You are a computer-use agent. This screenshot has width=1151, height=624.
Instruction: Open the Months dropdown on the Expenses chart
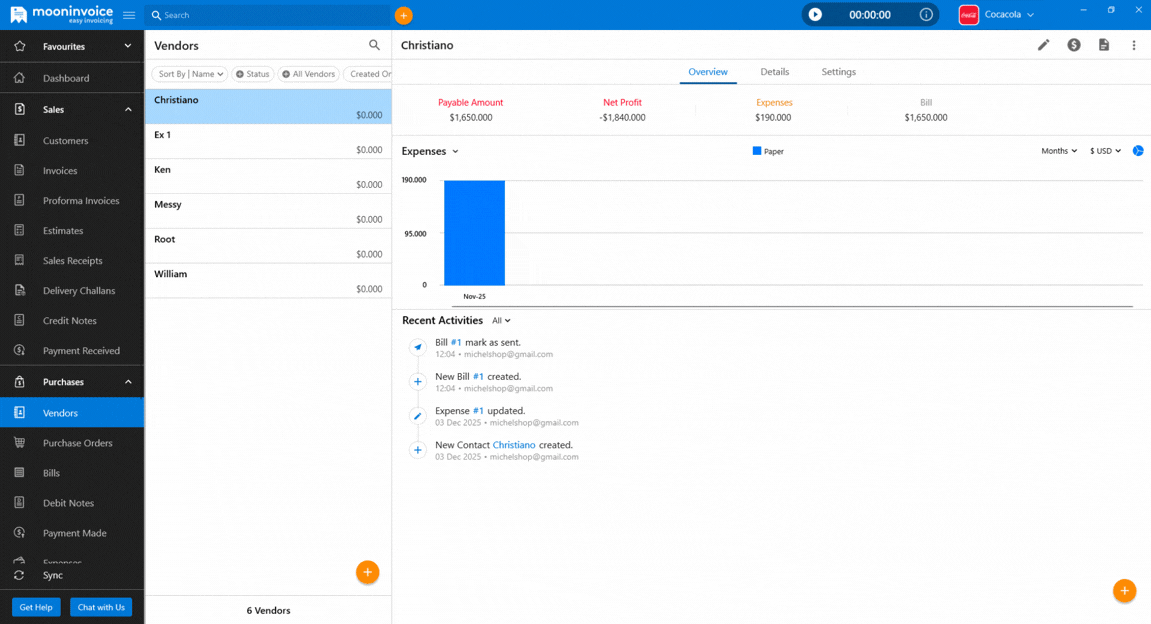(1058, 150)
